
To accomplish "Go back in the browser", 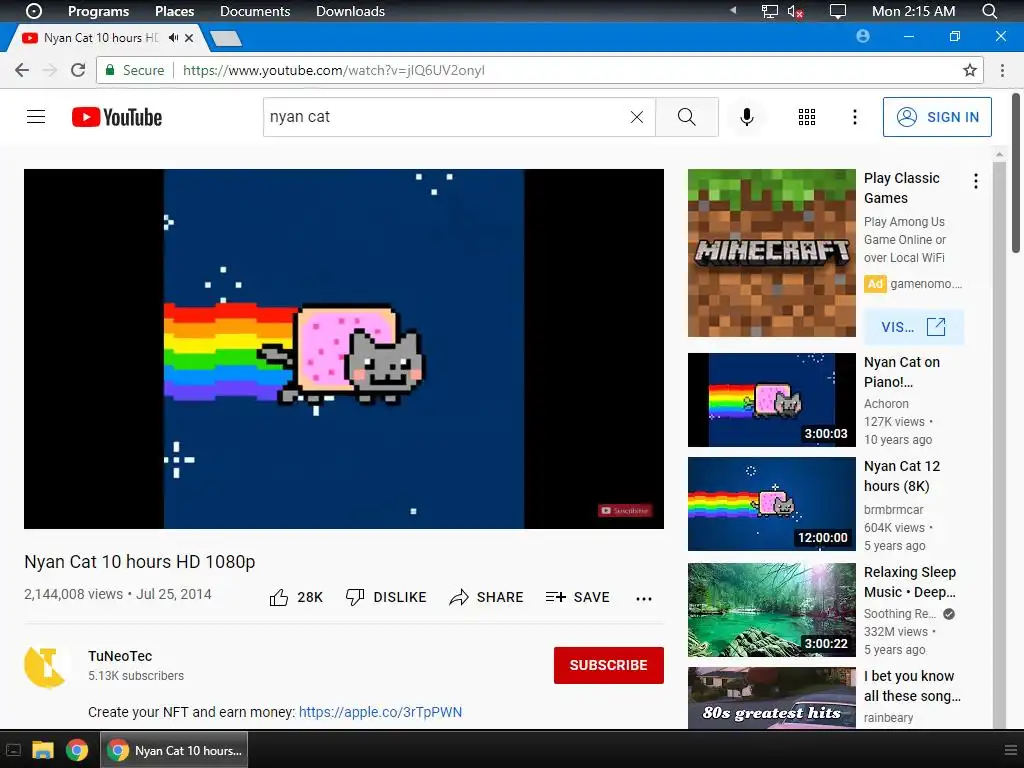I will pyautogui.click(x=22, y=70).
